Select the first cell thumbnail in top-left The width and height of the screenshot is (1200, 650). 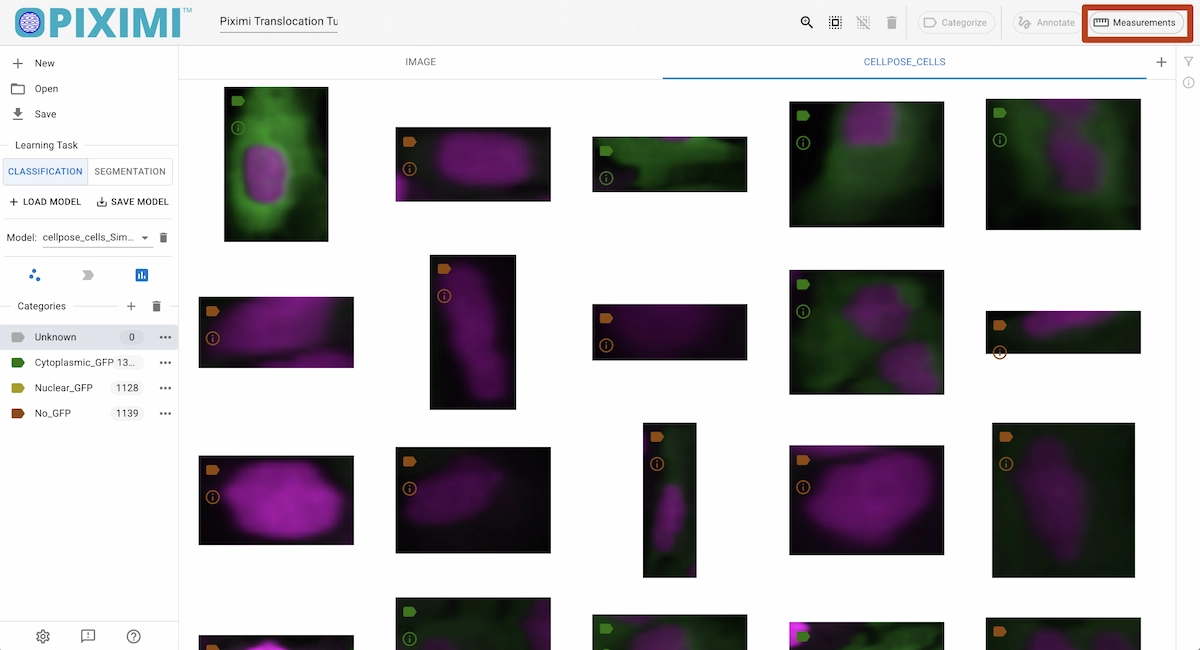(276, 164)
